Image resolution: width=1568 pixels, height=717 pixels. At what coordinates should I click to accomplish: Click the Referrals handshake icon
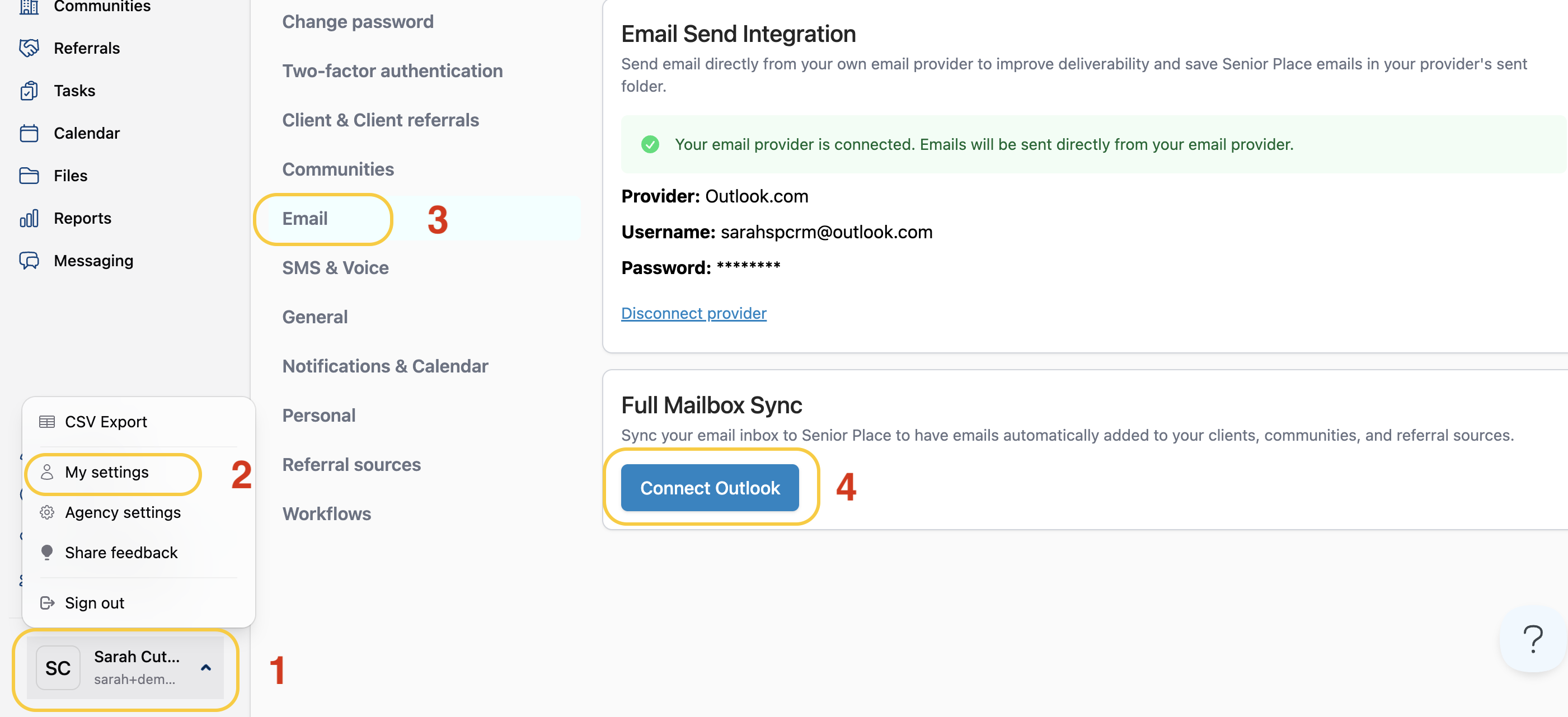(x=29, y=48)
